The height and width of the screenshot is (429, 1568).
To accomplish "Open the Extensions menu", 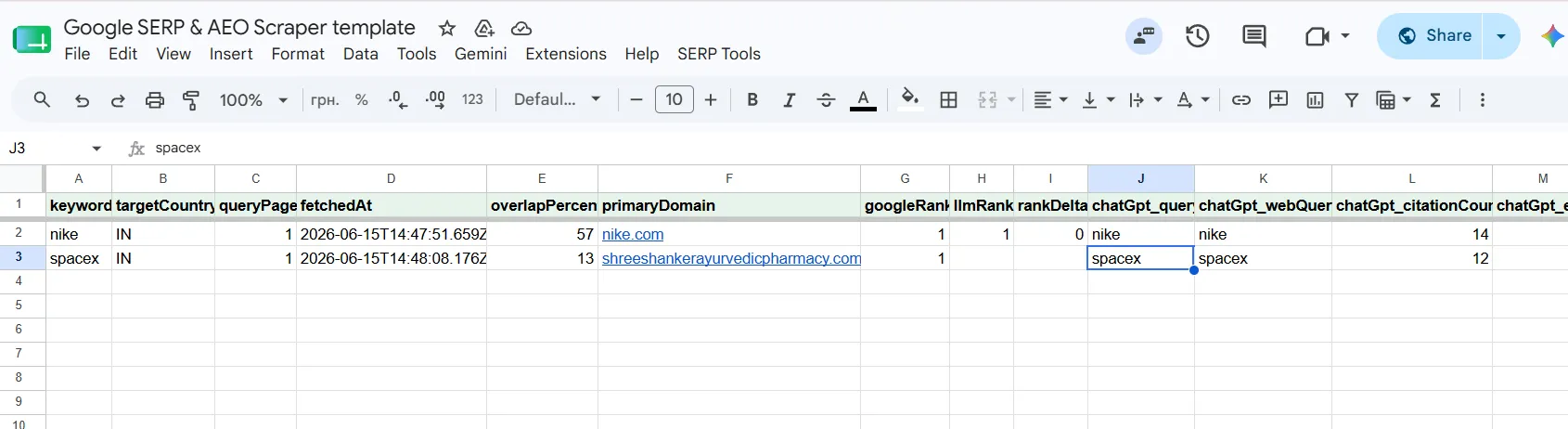I will 566,54.
